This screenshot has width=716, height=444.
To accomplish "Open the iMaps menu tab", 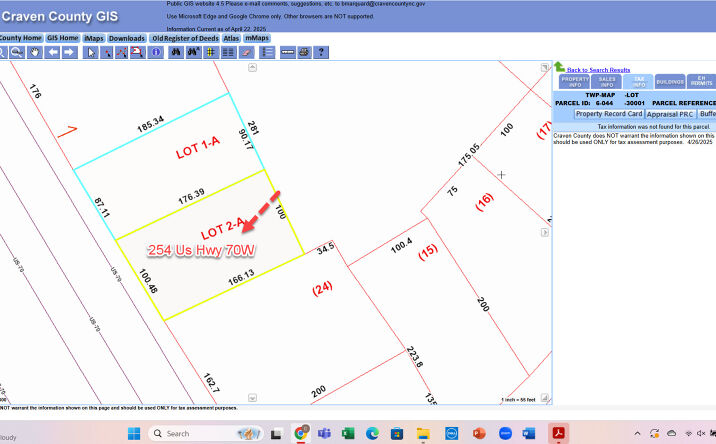I will [x=94, y=38].
